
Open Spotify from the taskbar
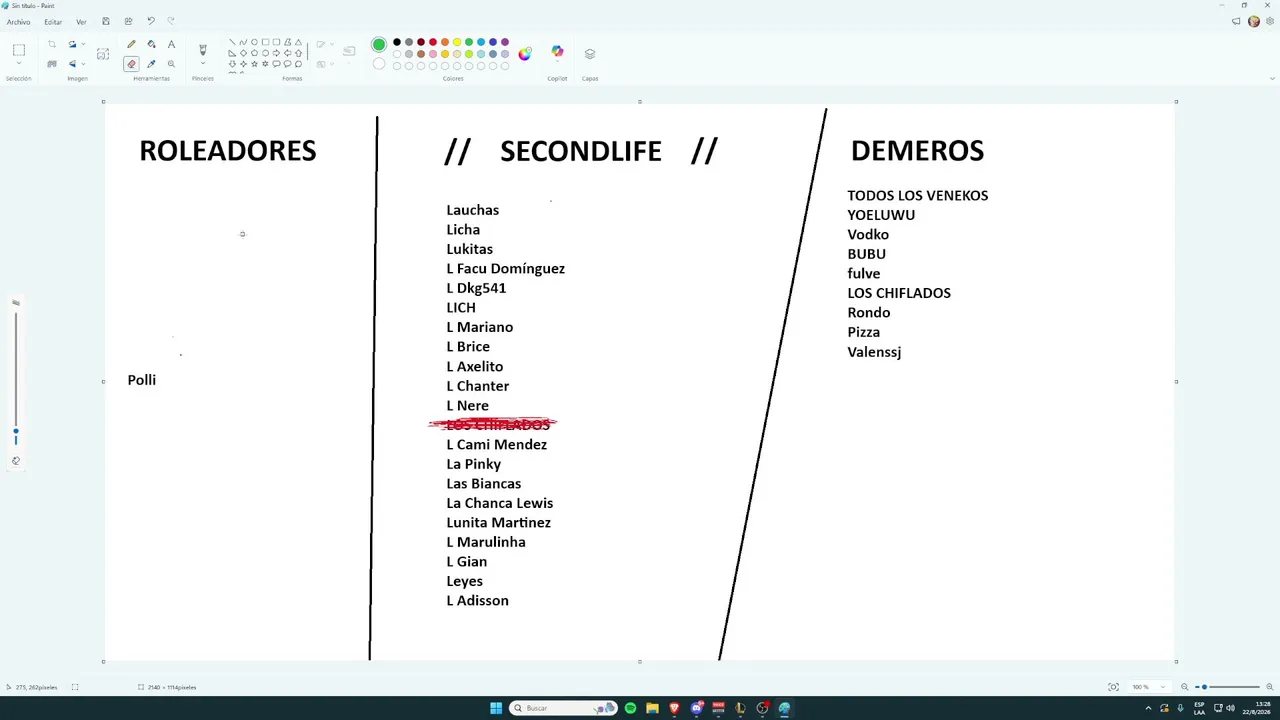click(x=630, y=708)
